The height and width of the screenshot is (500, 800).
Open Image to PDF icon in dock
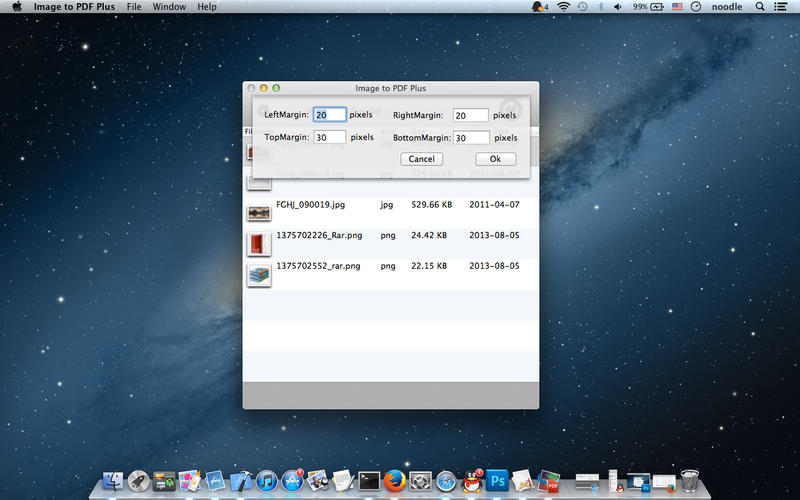549,481
